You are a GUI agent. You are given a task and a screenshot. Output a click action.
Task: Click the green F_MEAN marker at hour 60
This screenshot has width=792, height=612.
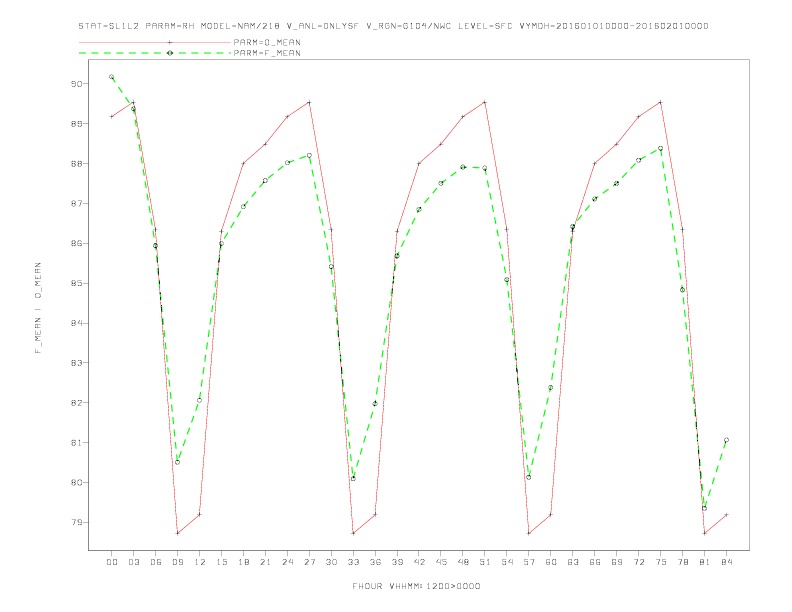click(551, 388)
